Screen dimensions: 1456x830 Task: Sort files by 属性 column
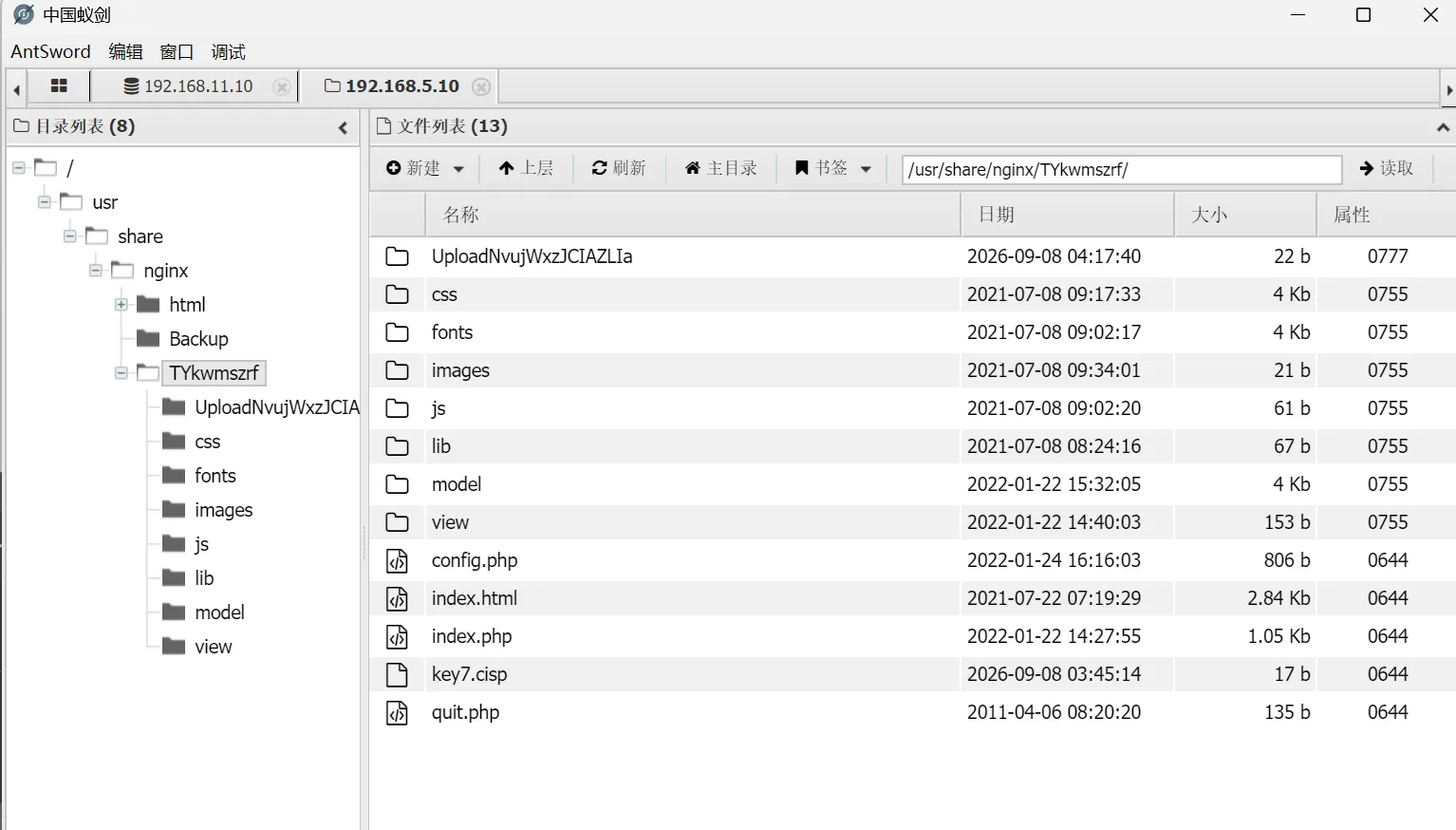click(x=1386, y=215)
